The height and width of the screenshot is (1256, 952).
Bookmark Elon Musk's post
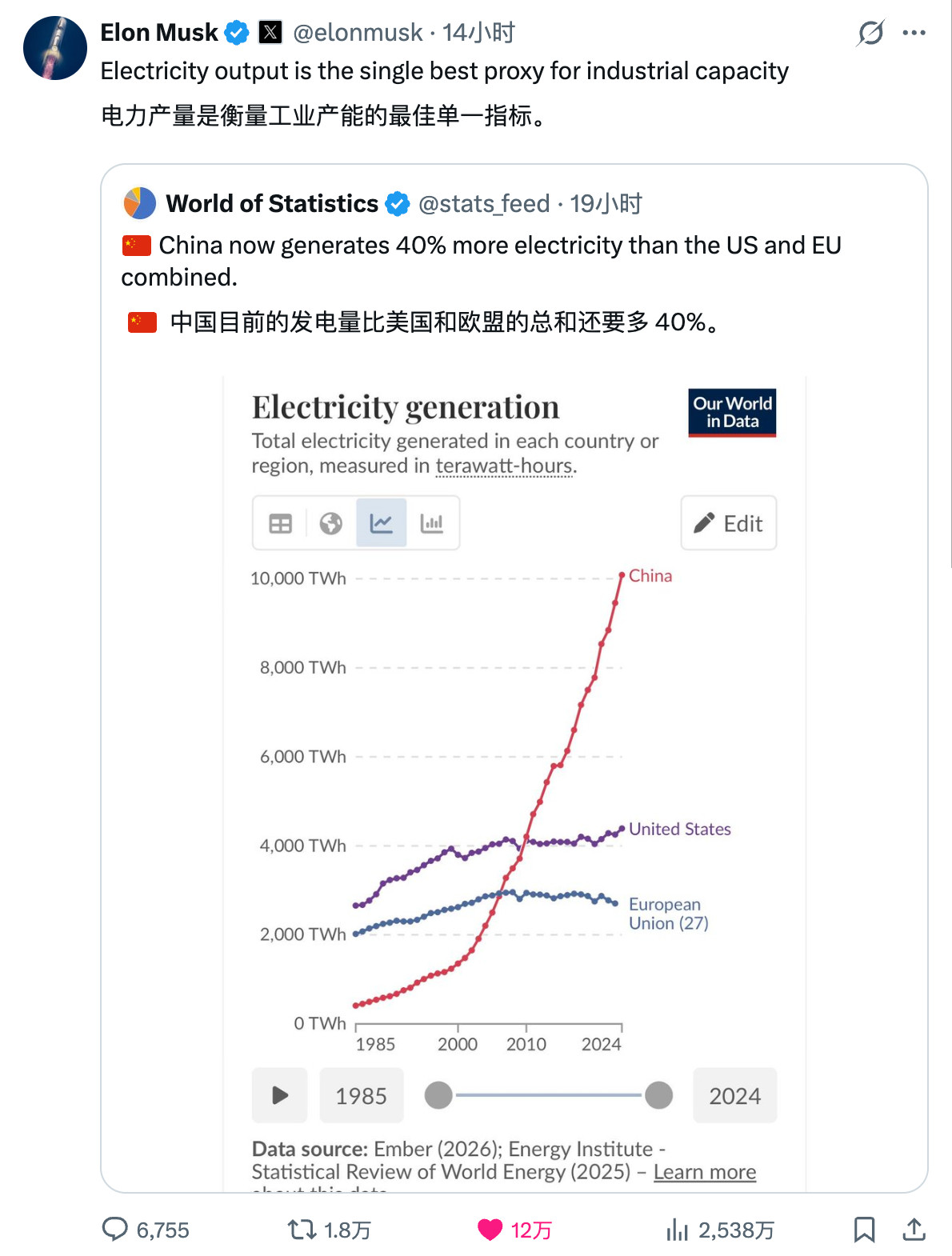[865, 1230]
